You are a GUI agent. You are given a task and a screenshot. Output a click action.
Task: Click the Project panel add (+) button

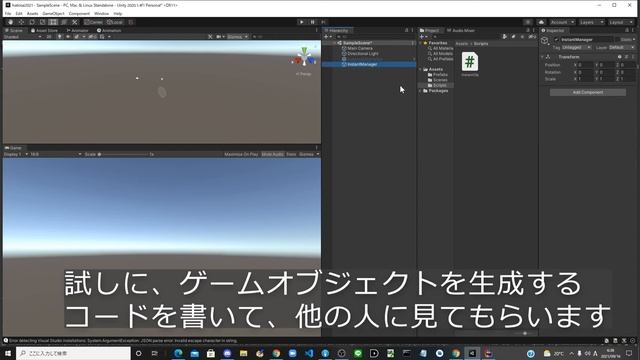pyautogui.click(x=423, y=37)
